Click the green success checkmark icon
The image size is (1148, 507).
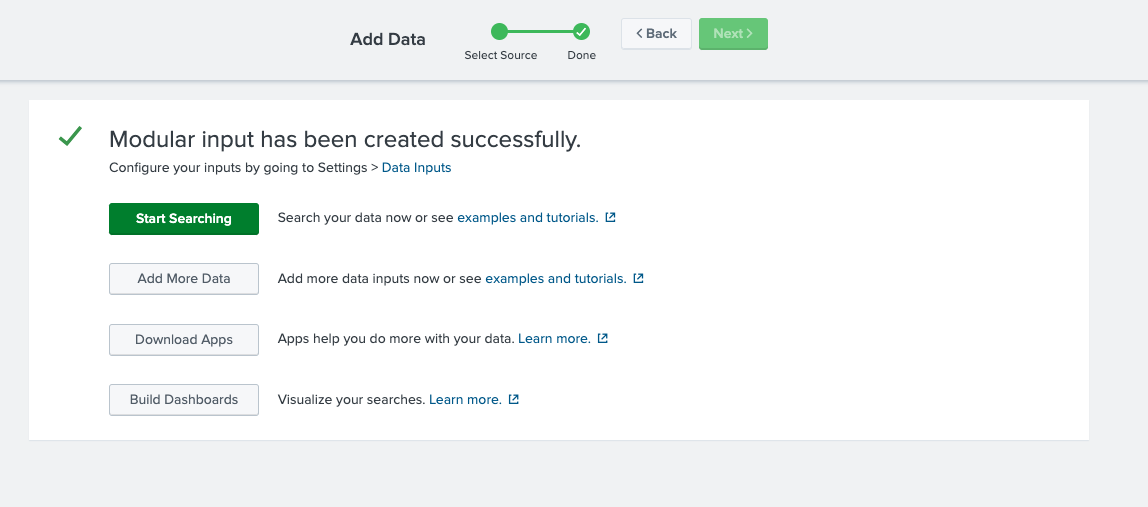click(70, 138)
